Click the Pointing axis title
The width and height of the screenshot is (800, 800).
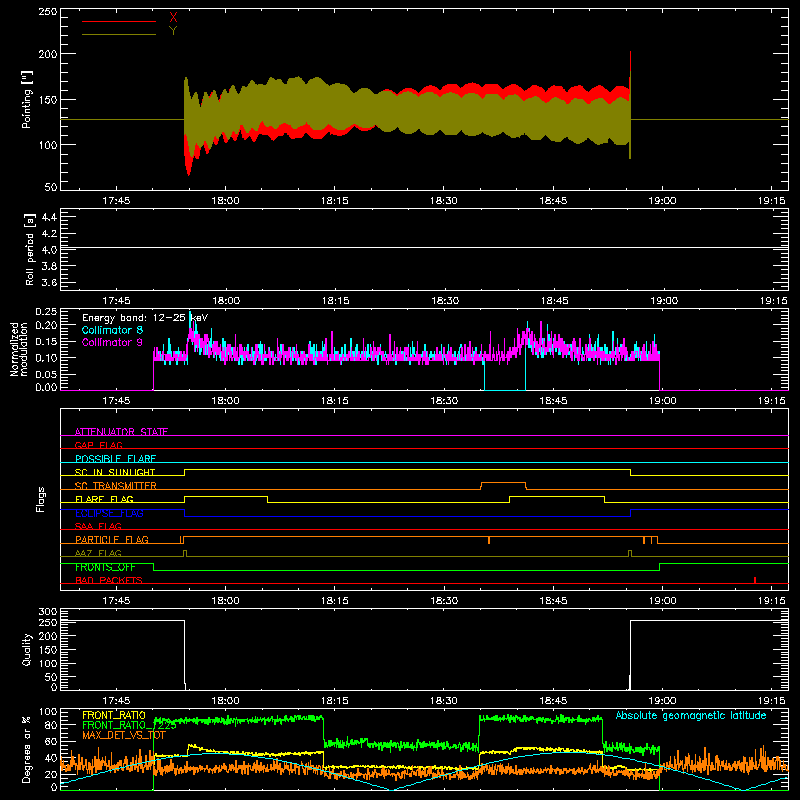tap(27, 99)
